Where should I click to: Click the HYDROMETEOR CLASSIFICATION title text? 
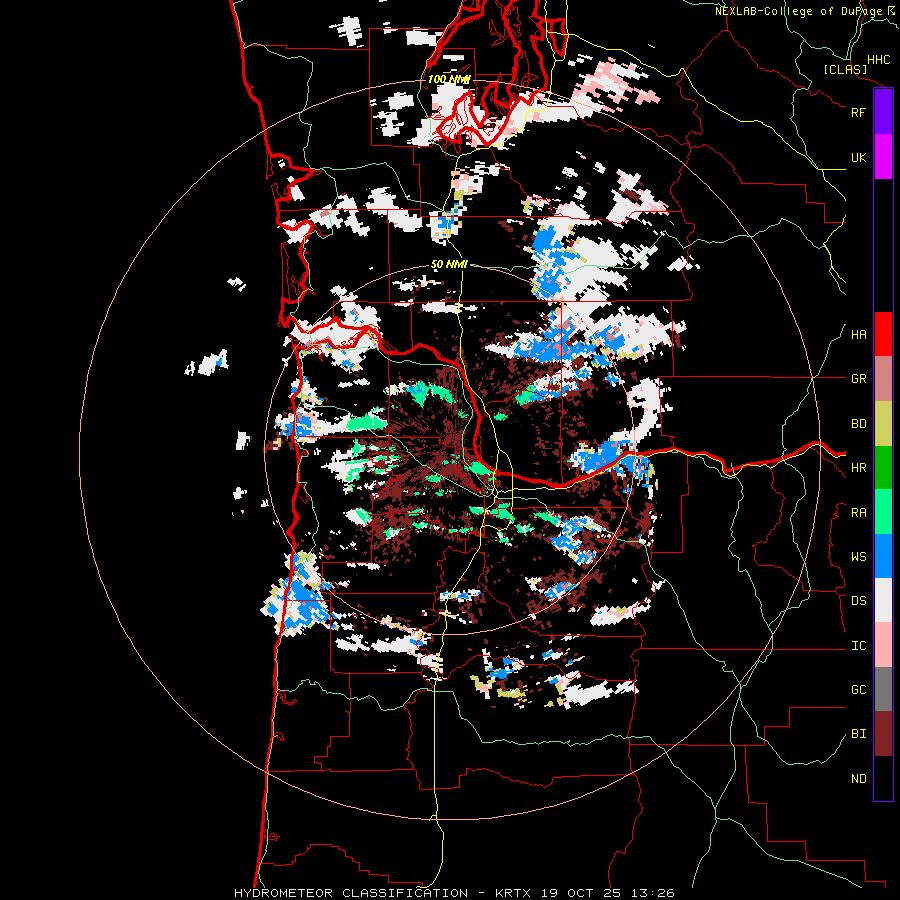(351, 893)
